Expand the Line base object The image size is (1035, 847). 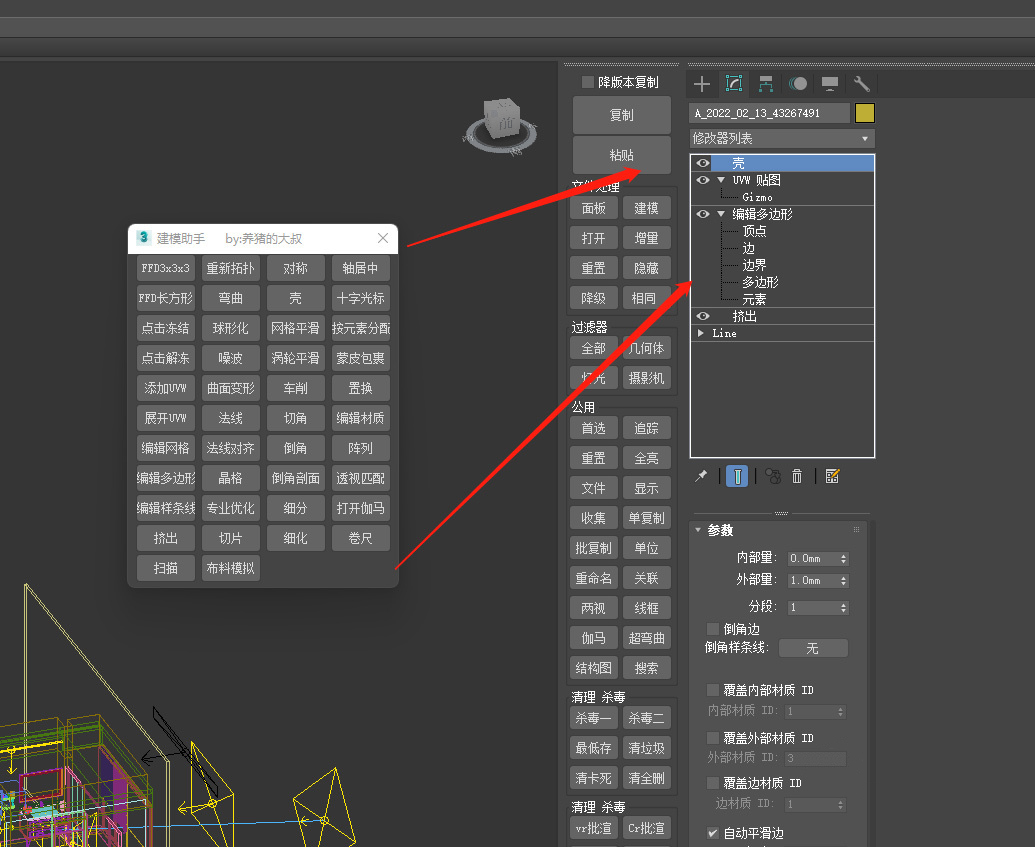pyautogui.click(x=701, y=333)
